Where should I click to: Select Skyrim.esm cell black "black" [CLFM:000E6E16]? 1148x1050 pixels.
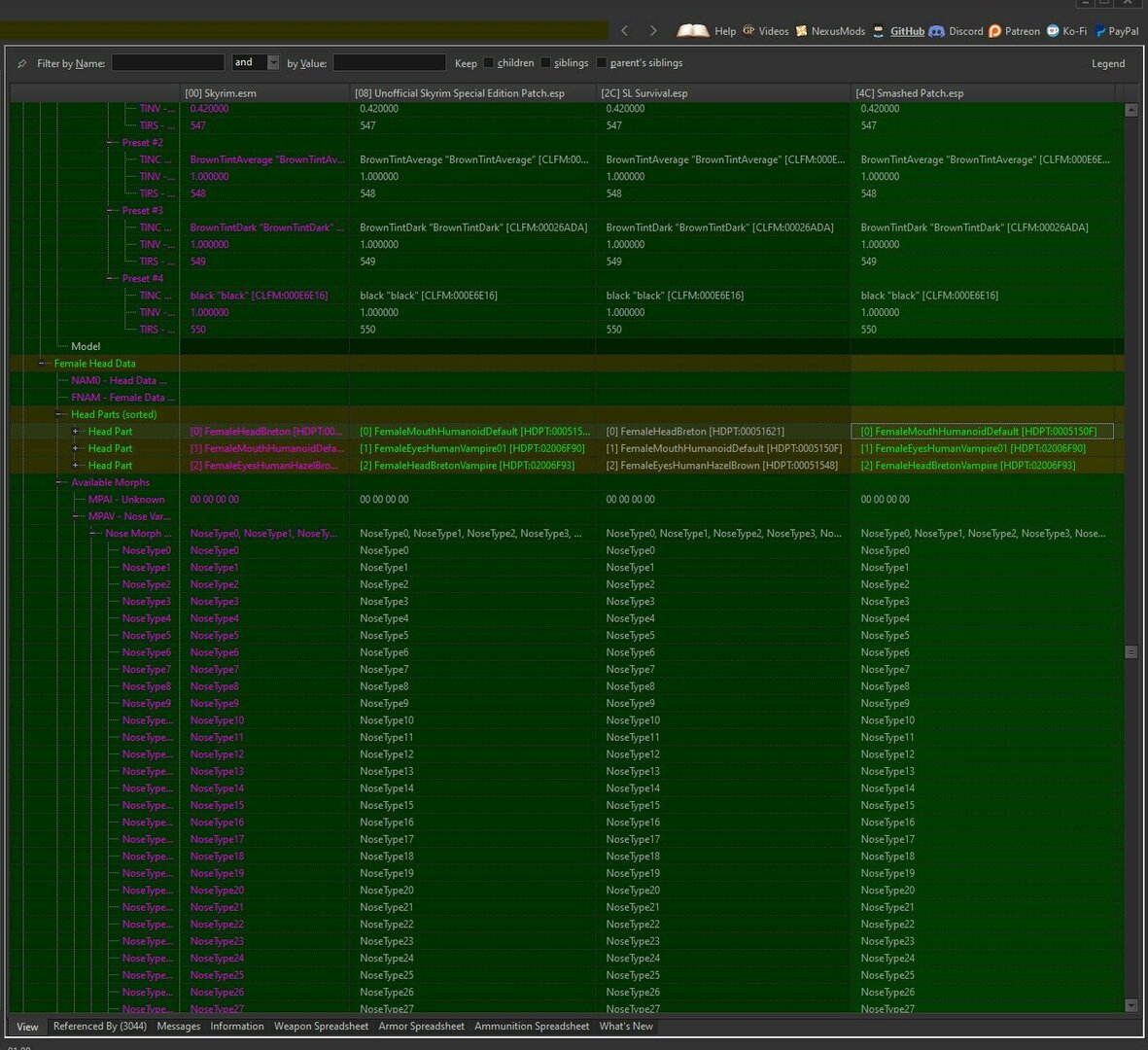264,296
